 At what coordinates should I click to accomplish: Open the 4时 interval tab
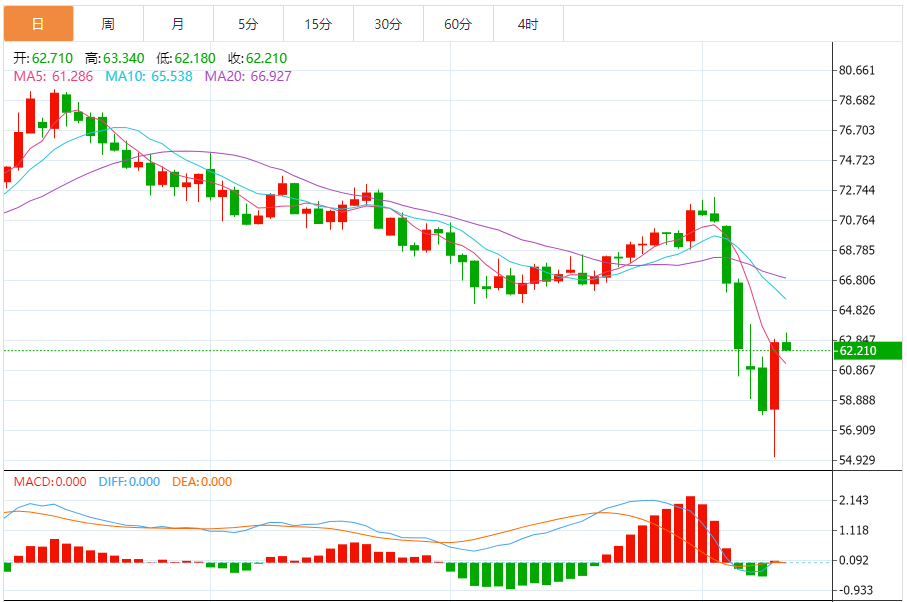click(528, 24)
